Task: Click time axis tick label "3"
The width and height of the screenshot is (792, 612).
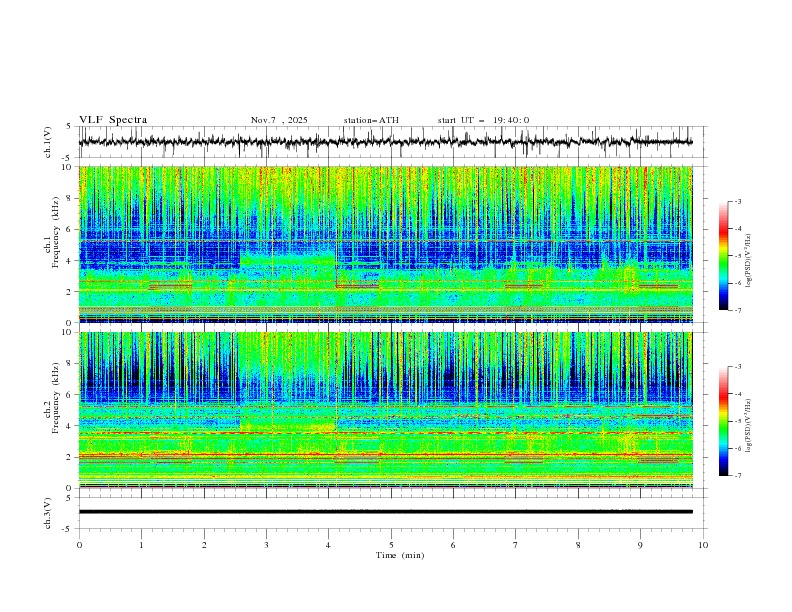Action: point(266,545)
